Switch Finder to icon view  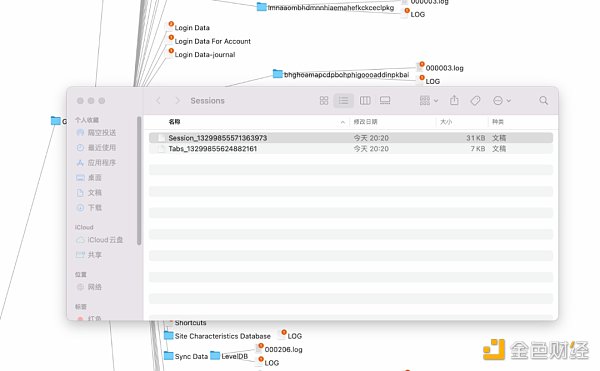[324, 101]
